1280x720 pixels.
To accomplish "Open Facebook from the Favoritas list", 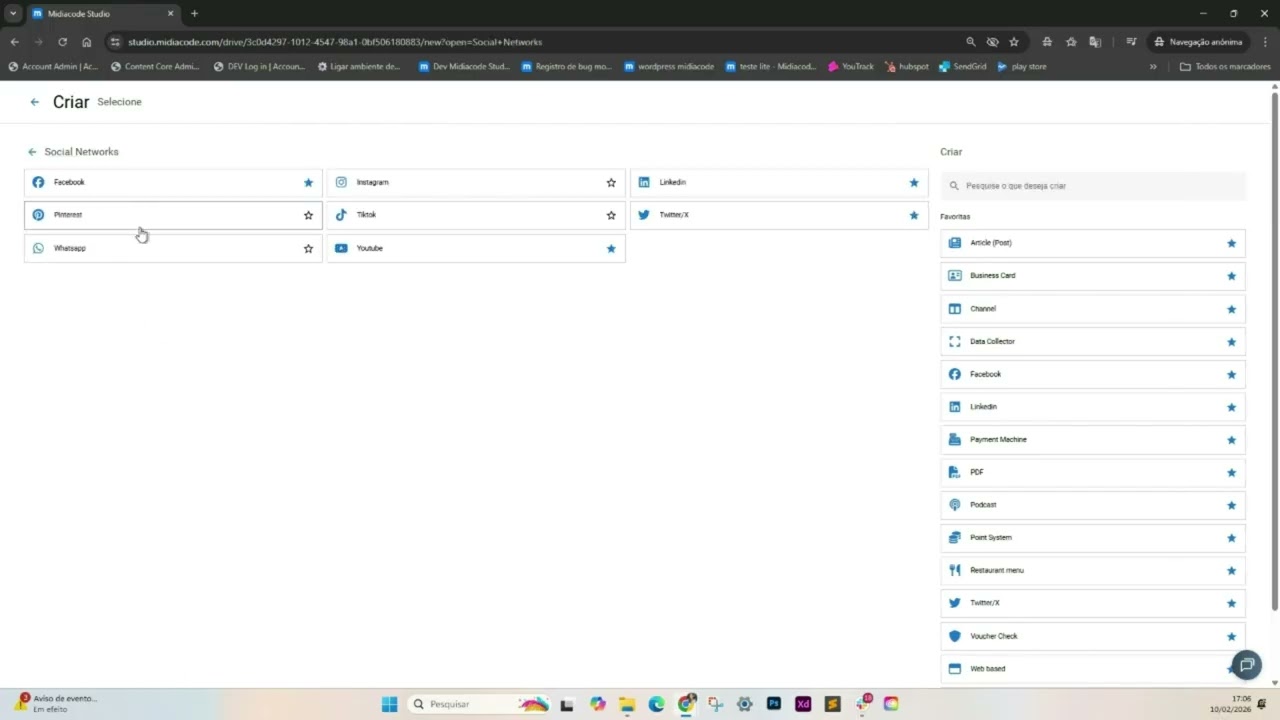I will click(x=1093, y=374).
